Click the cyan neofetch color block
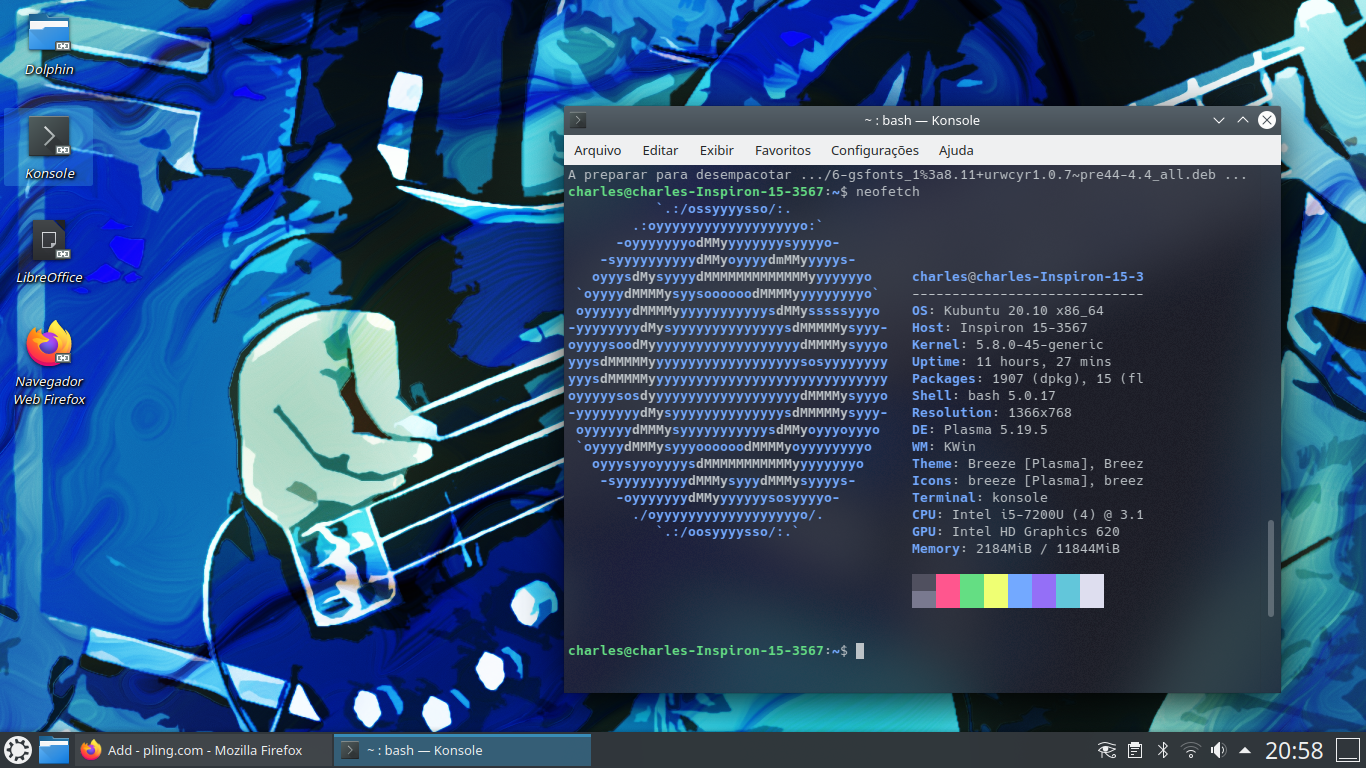Viewport: 1366px width, 768px height. 1068,590
